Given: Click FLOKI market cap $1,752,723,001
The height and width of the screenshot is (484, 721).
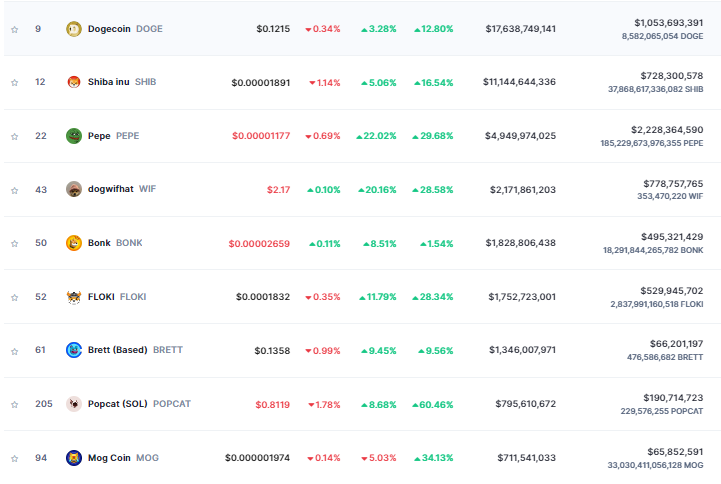Looking at the screenshot, I should (x=522, y=297).
